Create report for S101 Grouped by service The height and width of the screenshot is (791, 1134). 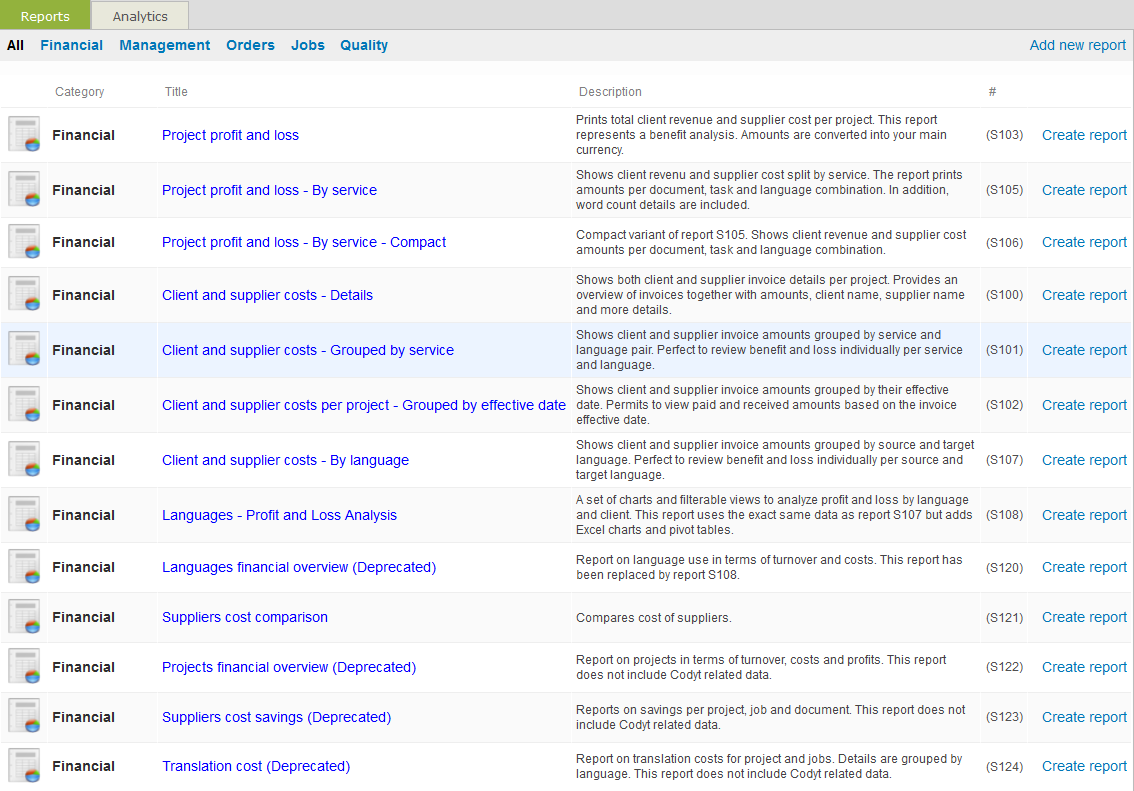tap(1084, 350)
